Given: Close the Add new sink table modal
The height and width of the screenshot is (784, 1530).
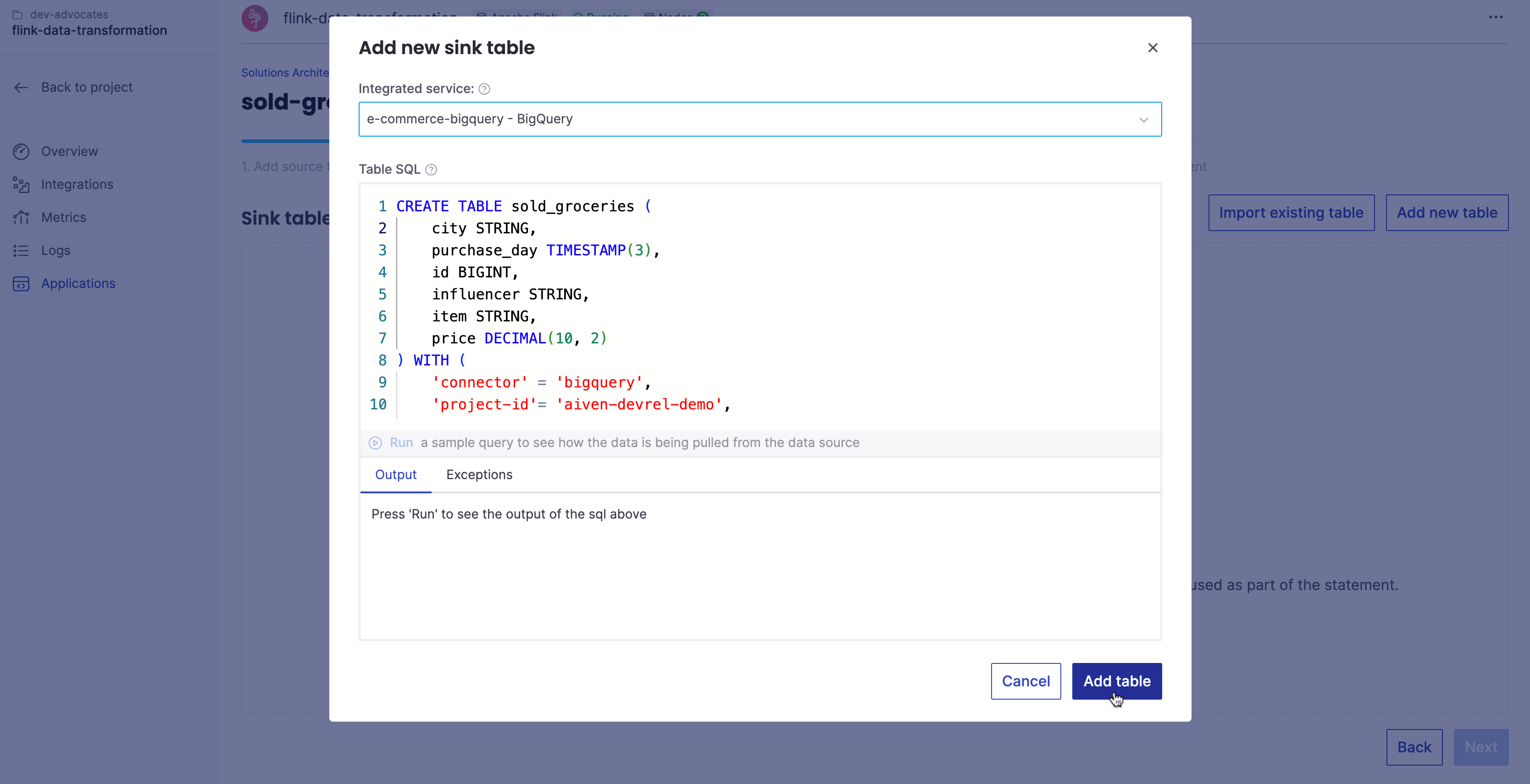Looking at the screenshot, I should pos(1152,48).
